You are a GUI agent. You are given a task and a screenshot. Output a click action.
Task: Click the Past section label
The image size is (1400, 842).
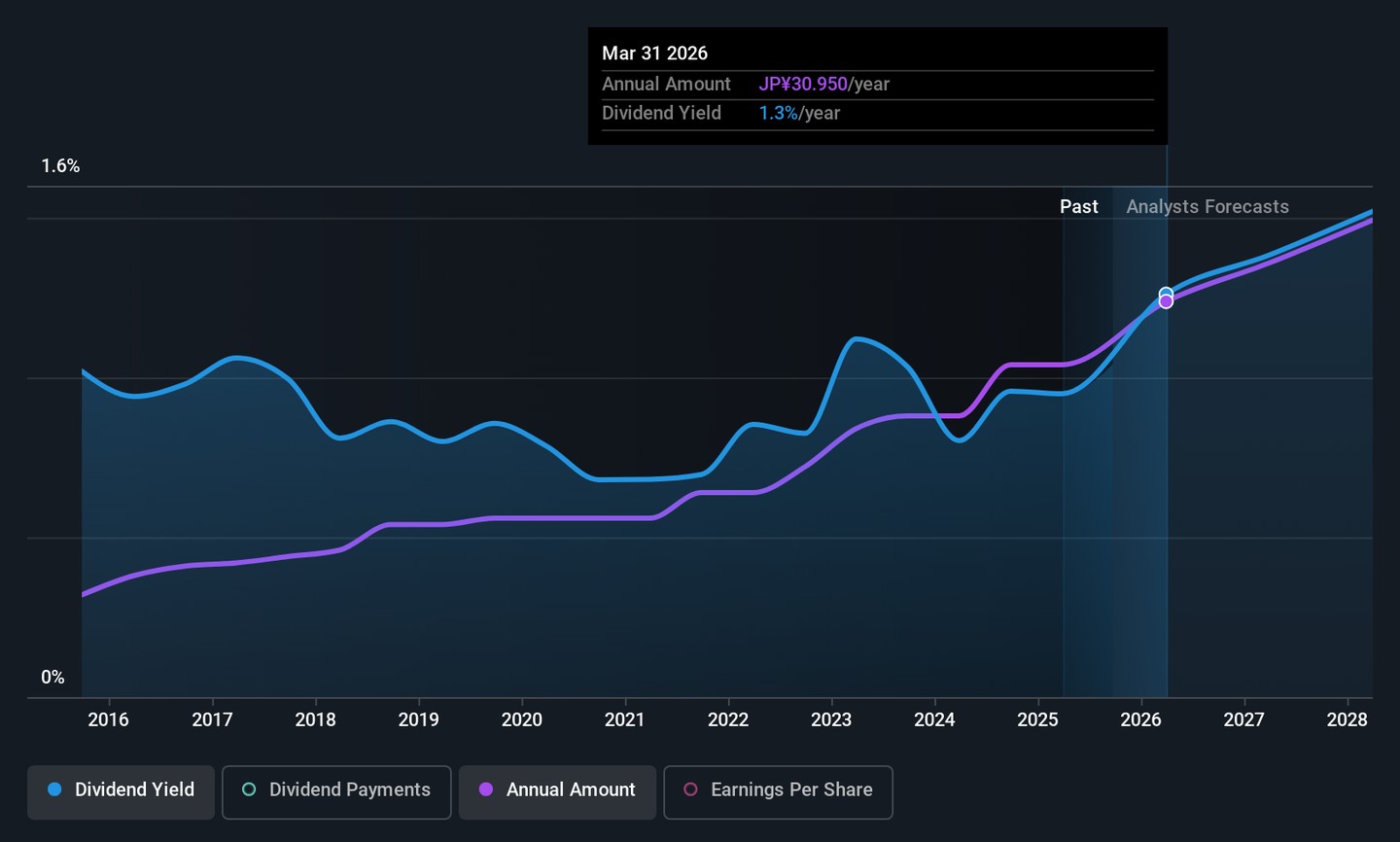1078,206
